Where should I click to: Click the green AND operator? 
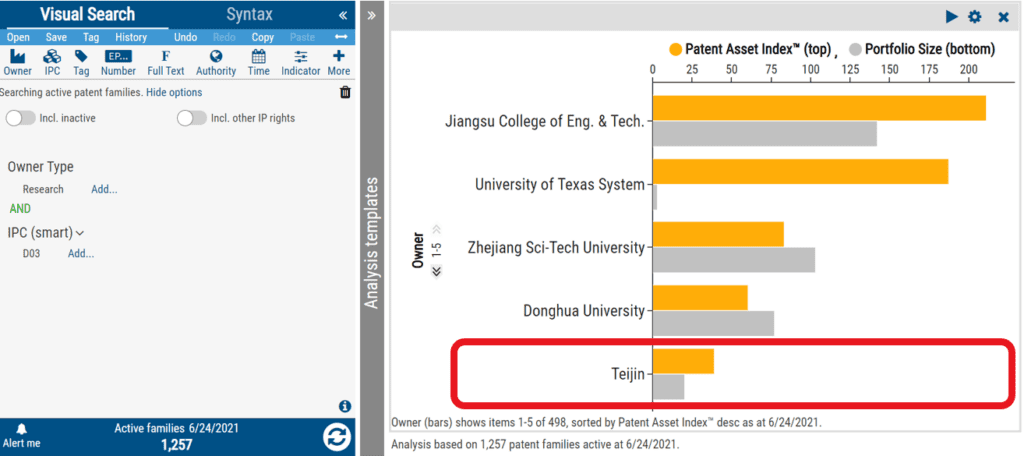pyautogui.click(x=20, y=209)
